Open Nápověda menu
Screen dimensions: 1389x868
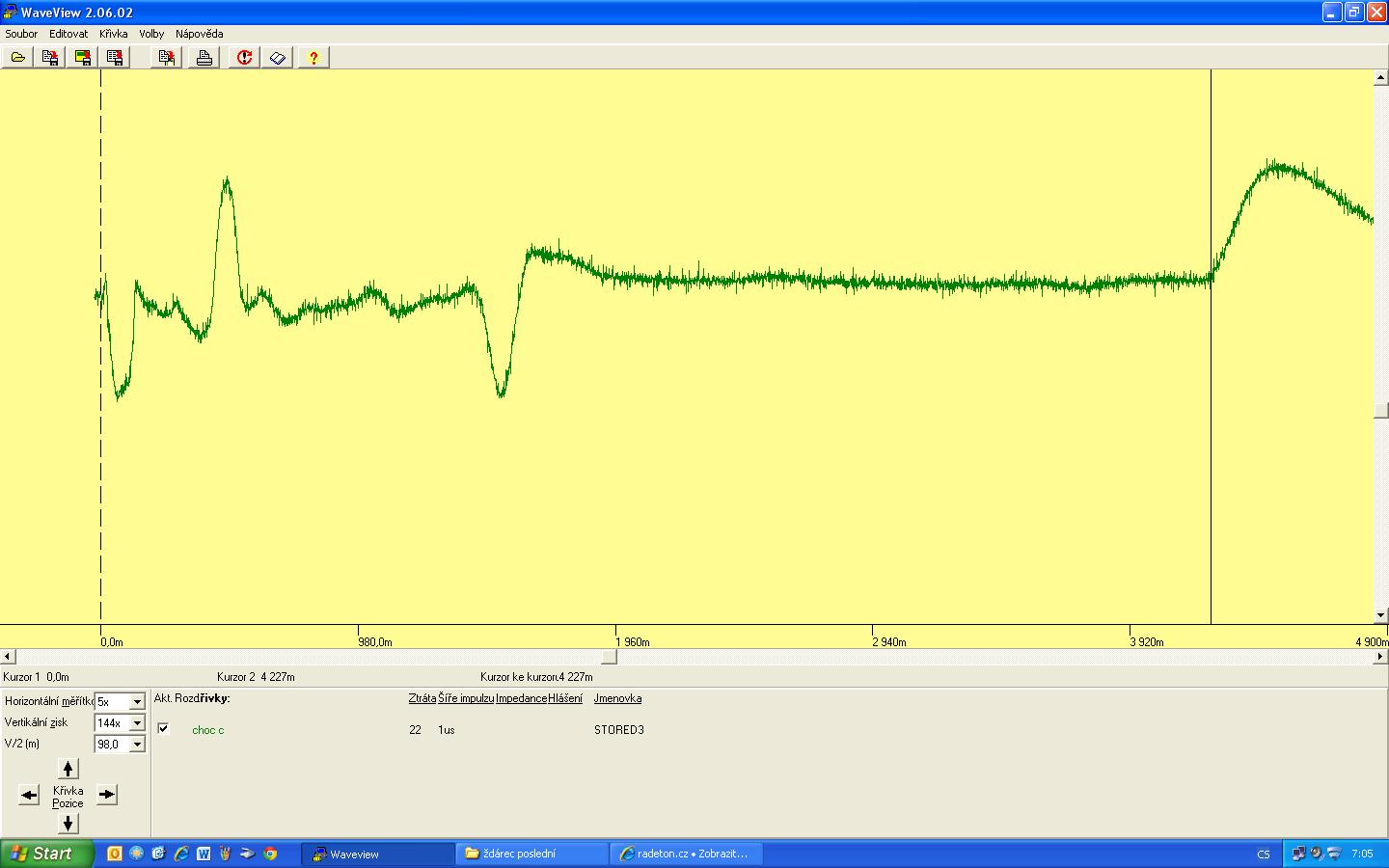point(199,34)
